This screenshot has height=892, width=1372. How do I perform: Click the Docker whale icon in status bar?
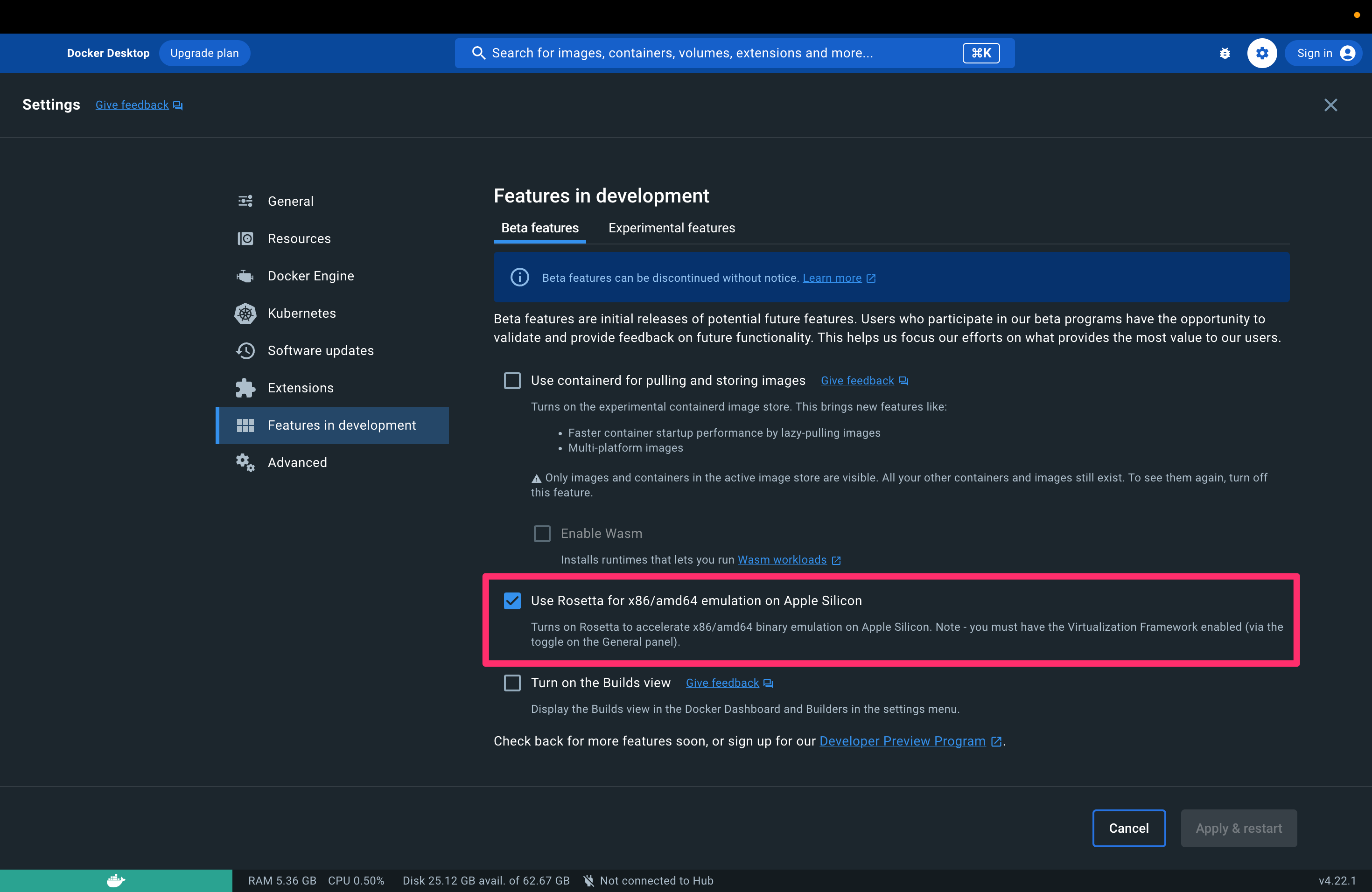point(116,880)
